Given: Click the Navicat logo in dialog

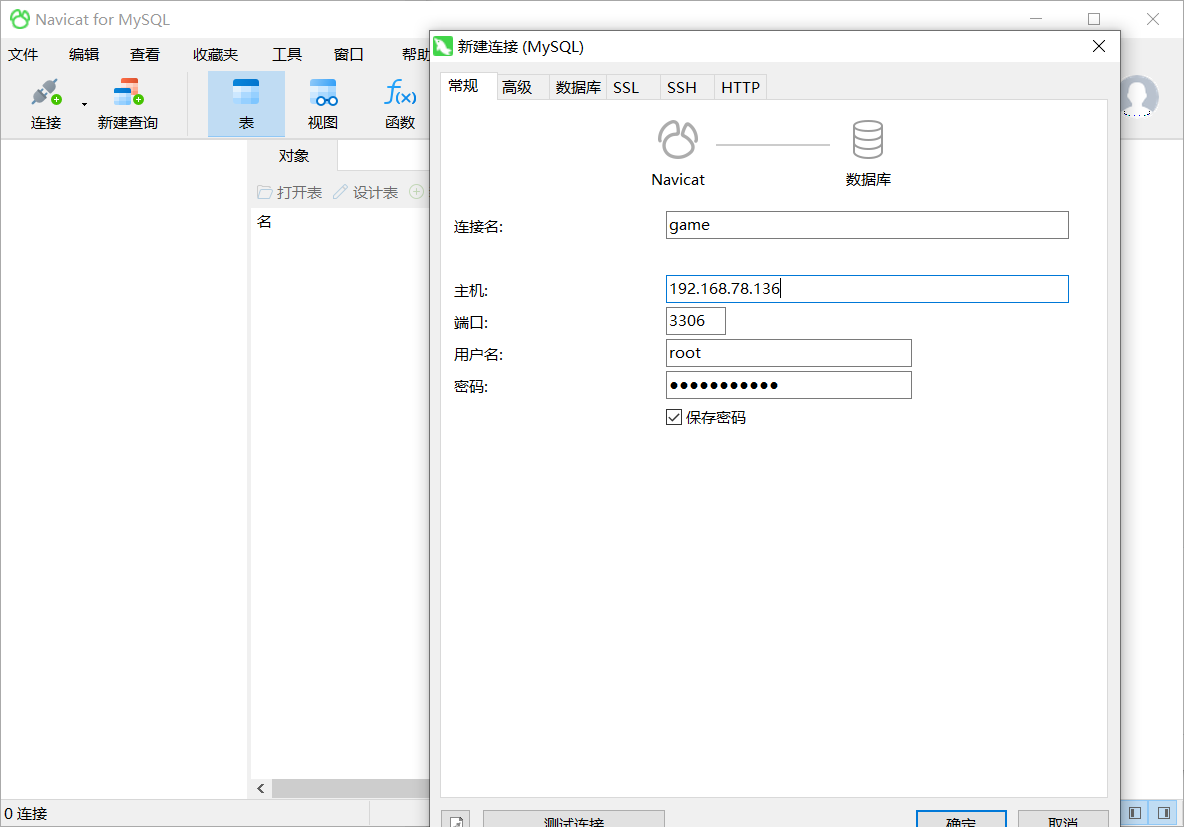Looking at the screenshot, I should 677,140.
